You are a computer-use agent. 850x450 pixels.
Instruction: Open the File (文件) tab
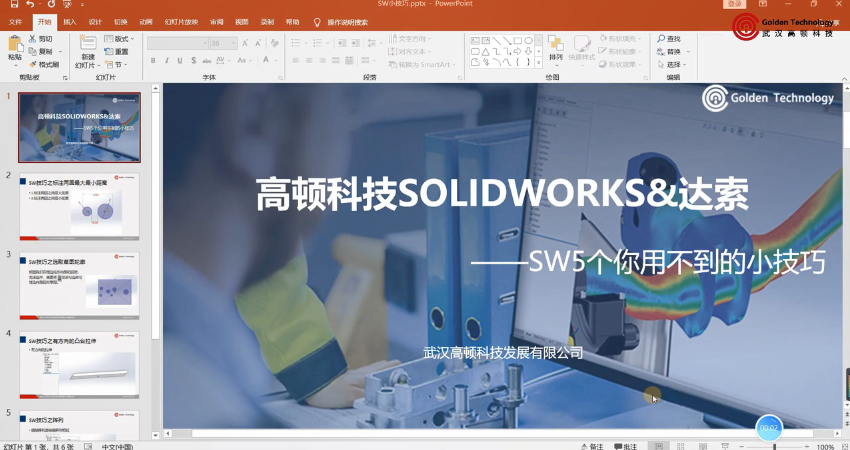click(x=16, y=22)
